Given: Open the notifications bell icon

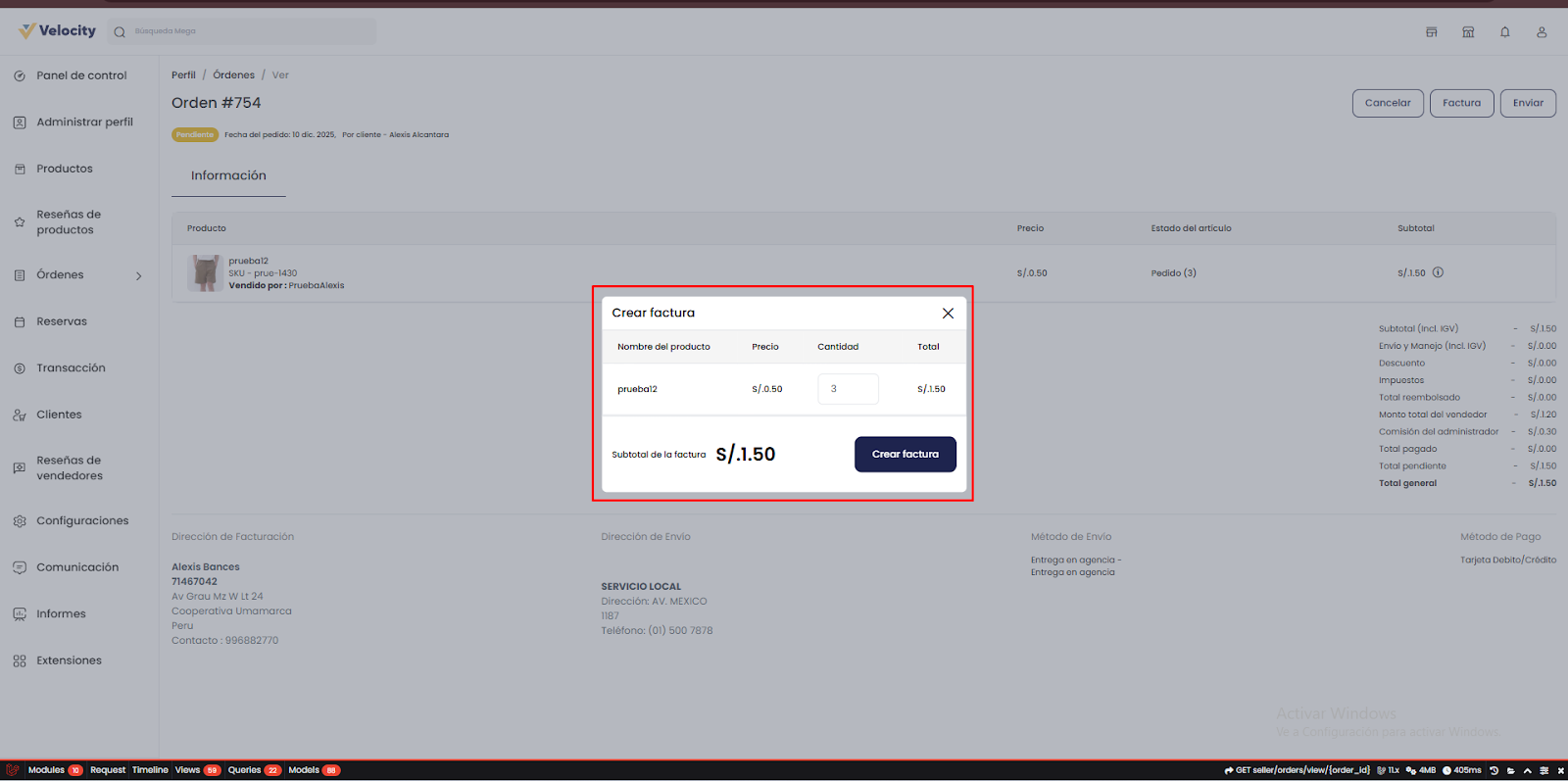Looking at the screenshot, I should coord(1504,32).
